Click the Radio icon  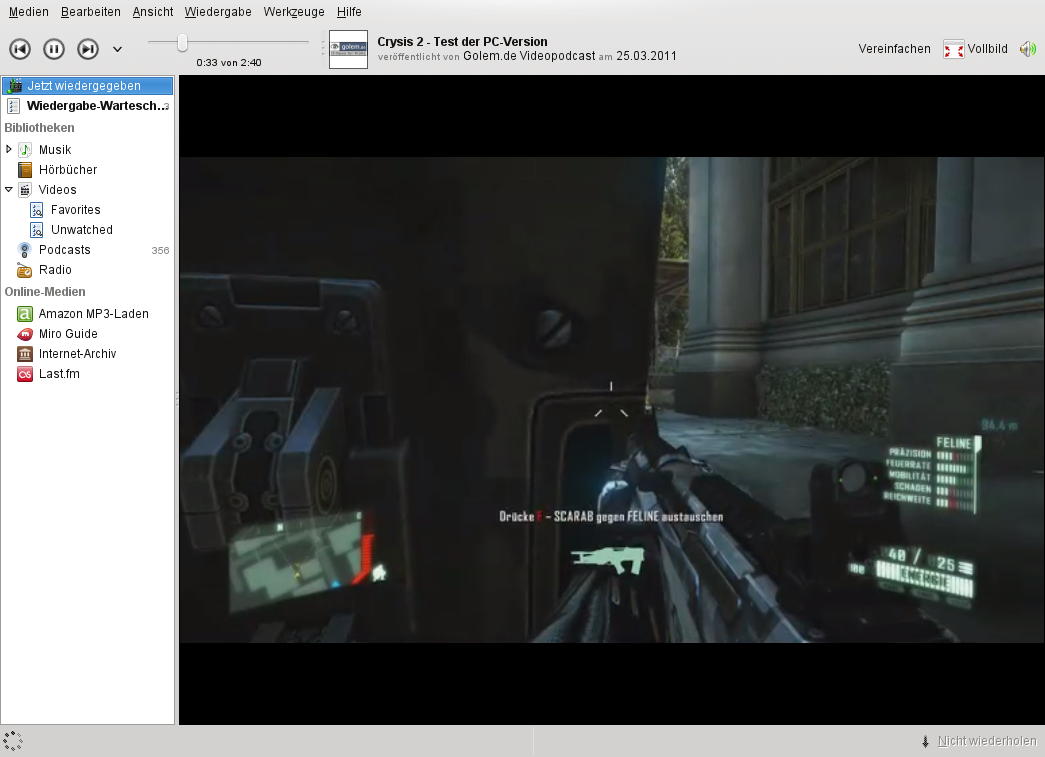click(25, 270)
